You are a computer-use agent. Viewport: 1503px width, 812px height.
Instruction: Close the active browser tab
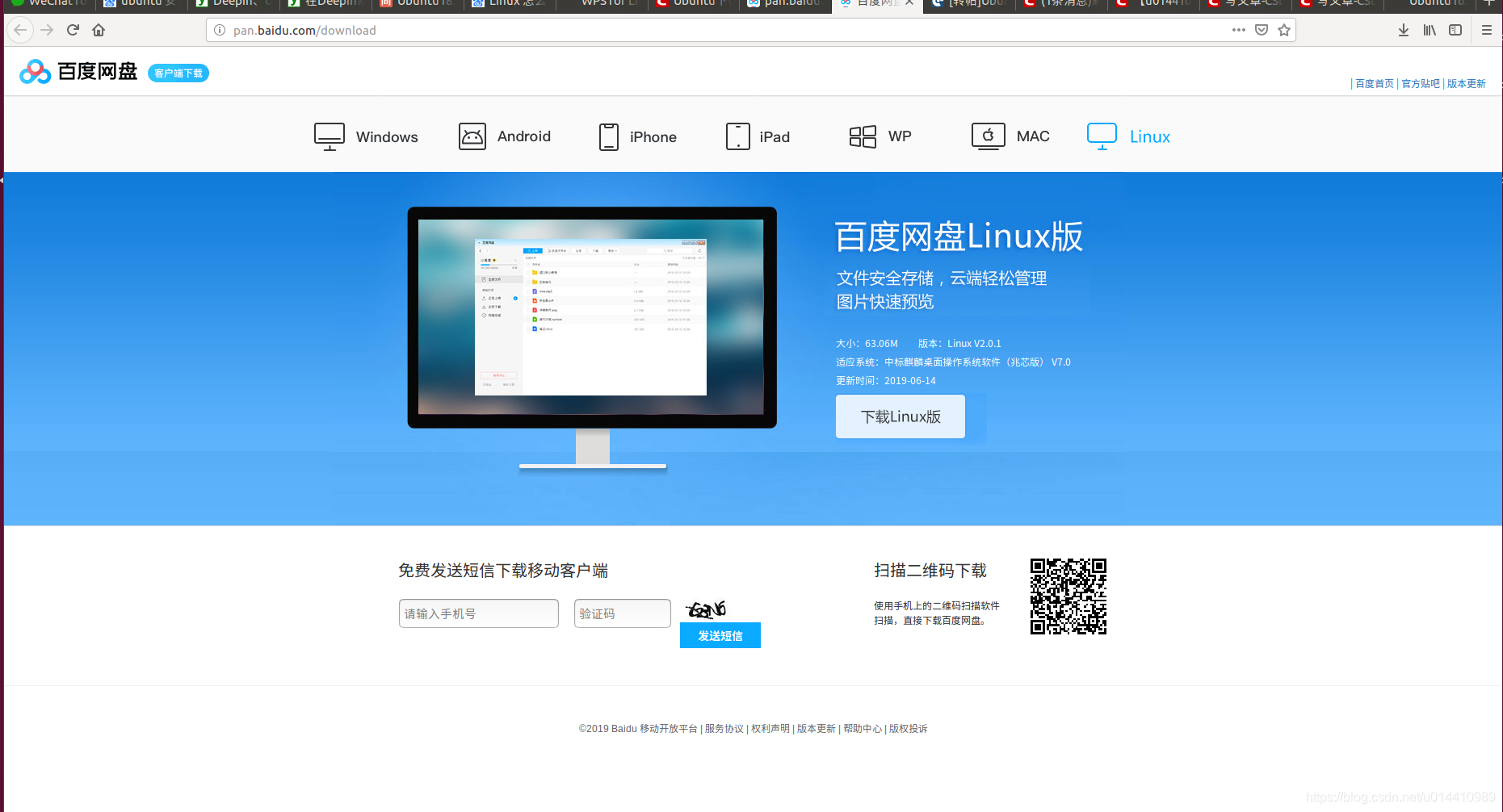click(x=909, y=3)
